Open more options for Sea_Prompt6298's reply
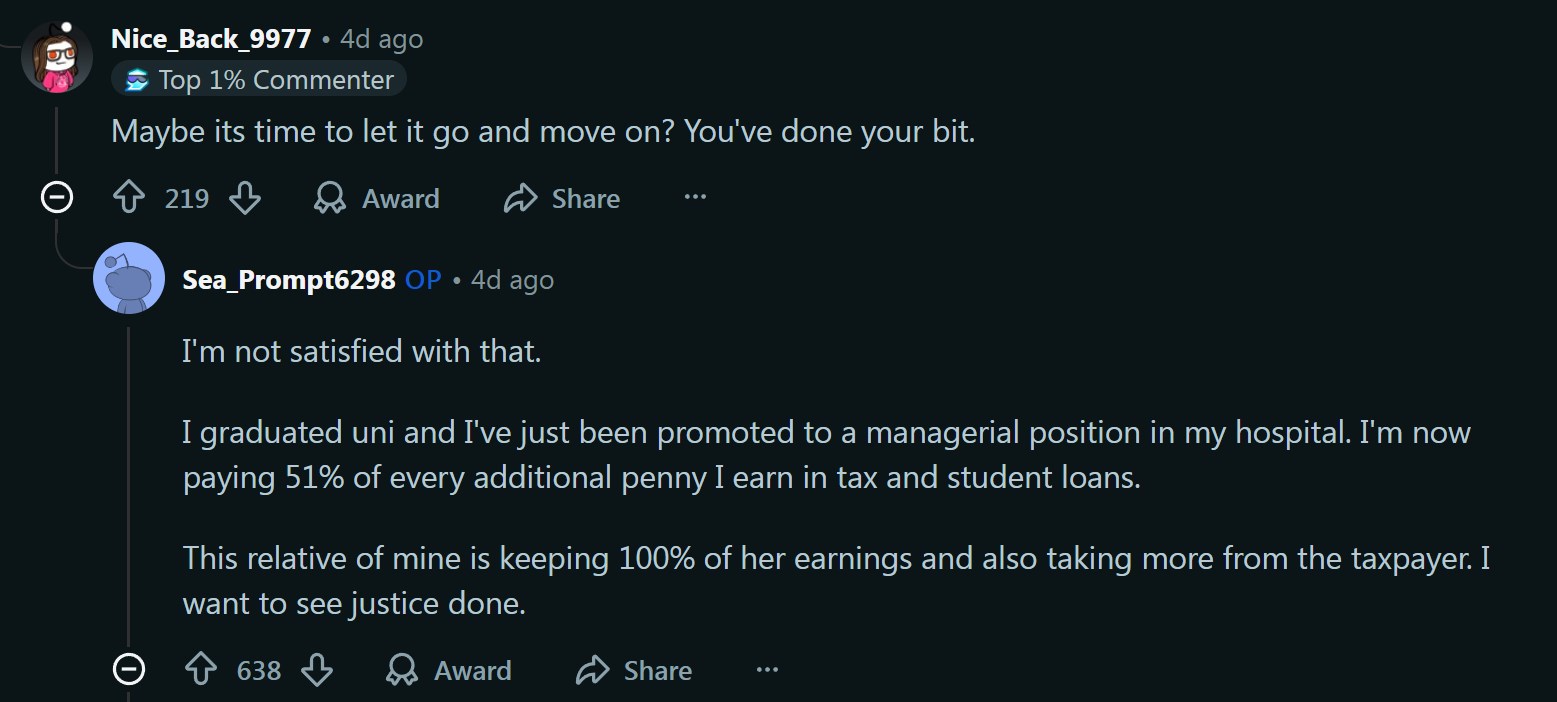Screen dimensions: 1557x702 (767, 669)
